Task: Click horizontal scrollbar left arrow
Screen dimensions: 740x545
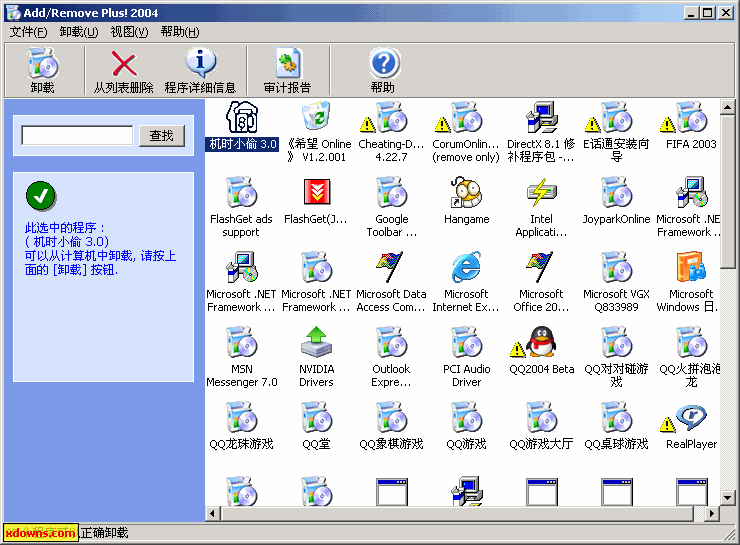Action: [212, 513]
